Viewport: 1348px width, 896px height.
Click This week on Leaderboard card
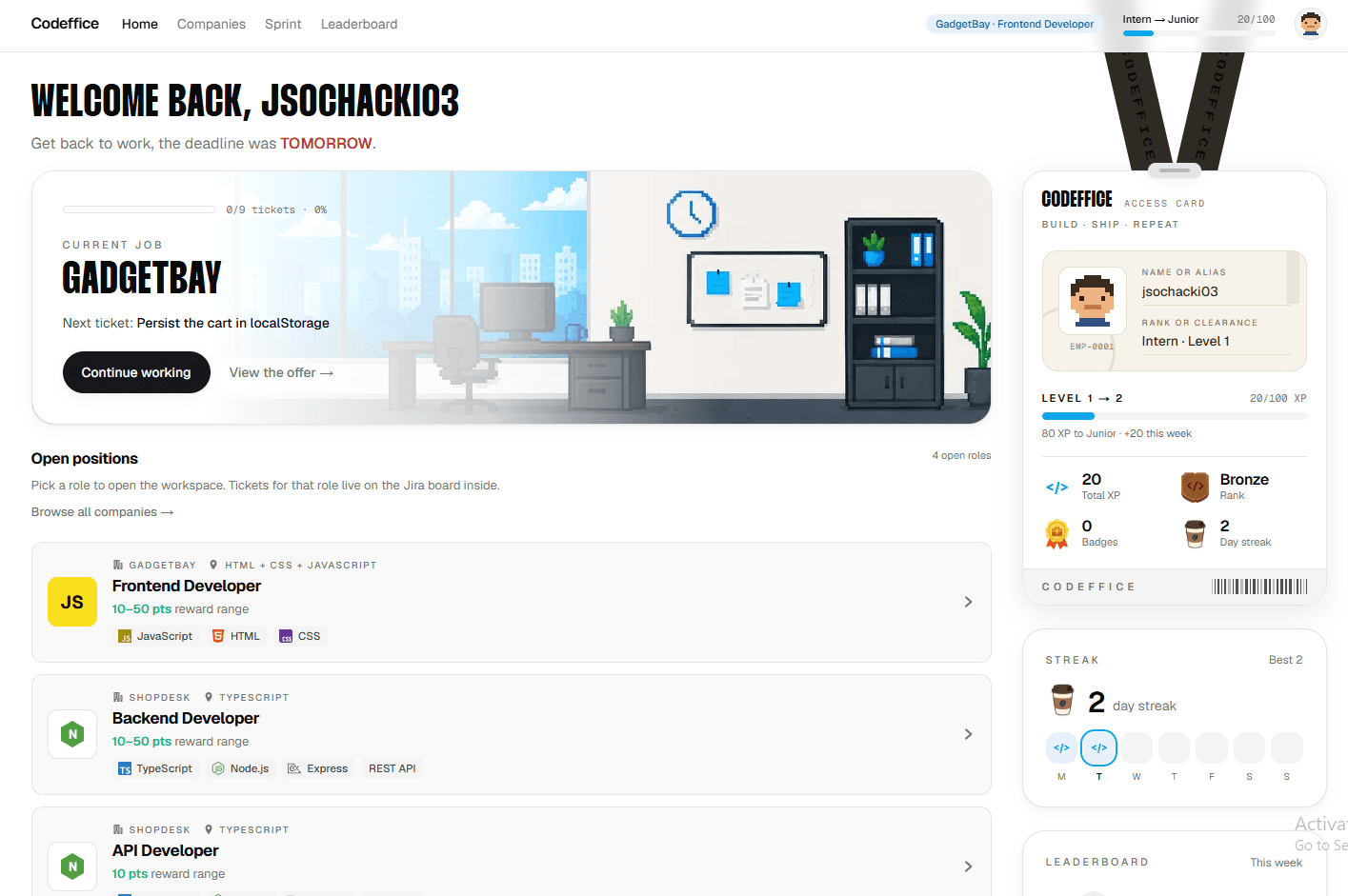tap(1276, 863)
